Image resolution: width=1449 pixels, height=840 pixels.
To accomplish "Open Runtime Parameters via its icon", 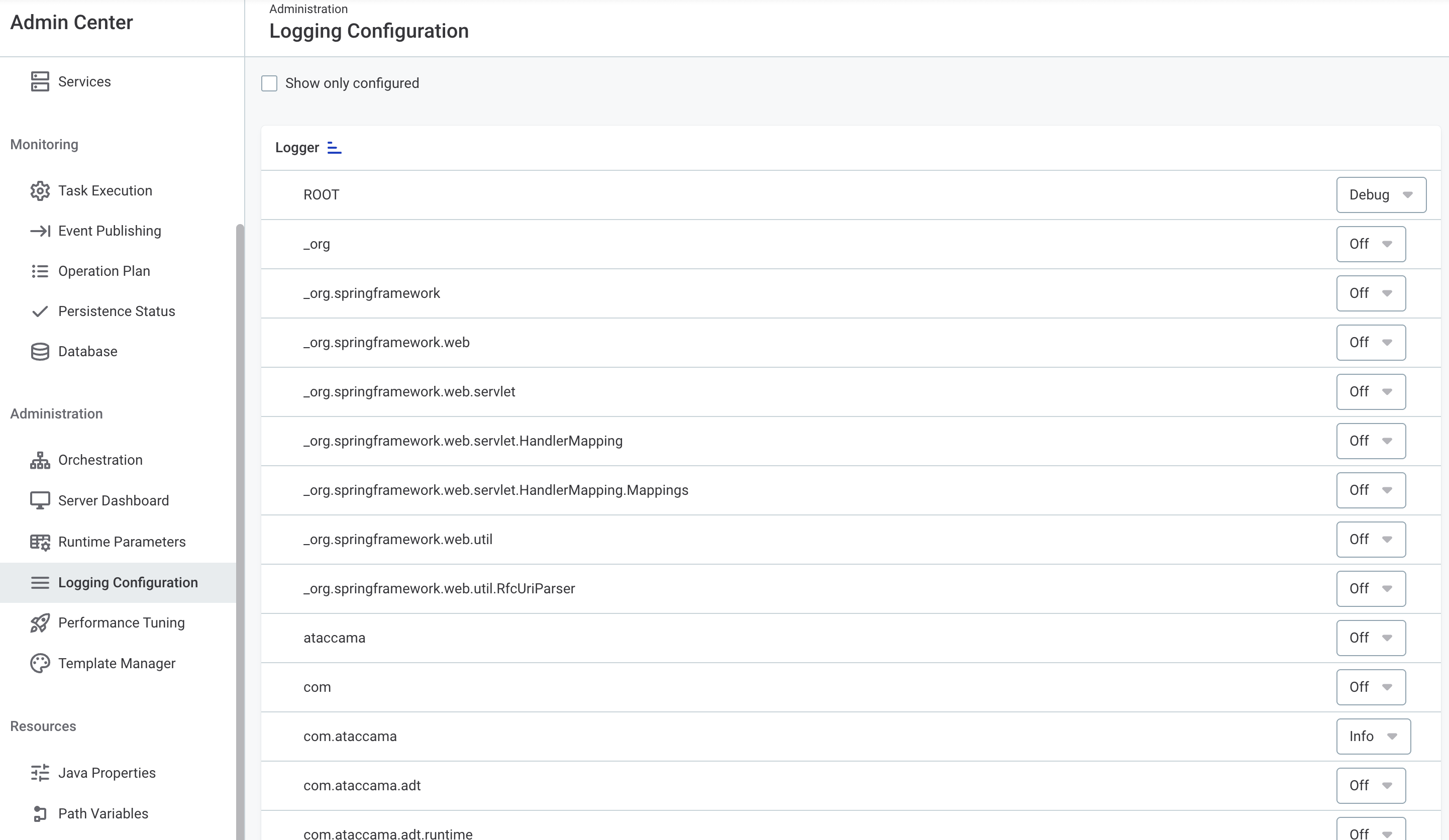I will coord(40,541).
